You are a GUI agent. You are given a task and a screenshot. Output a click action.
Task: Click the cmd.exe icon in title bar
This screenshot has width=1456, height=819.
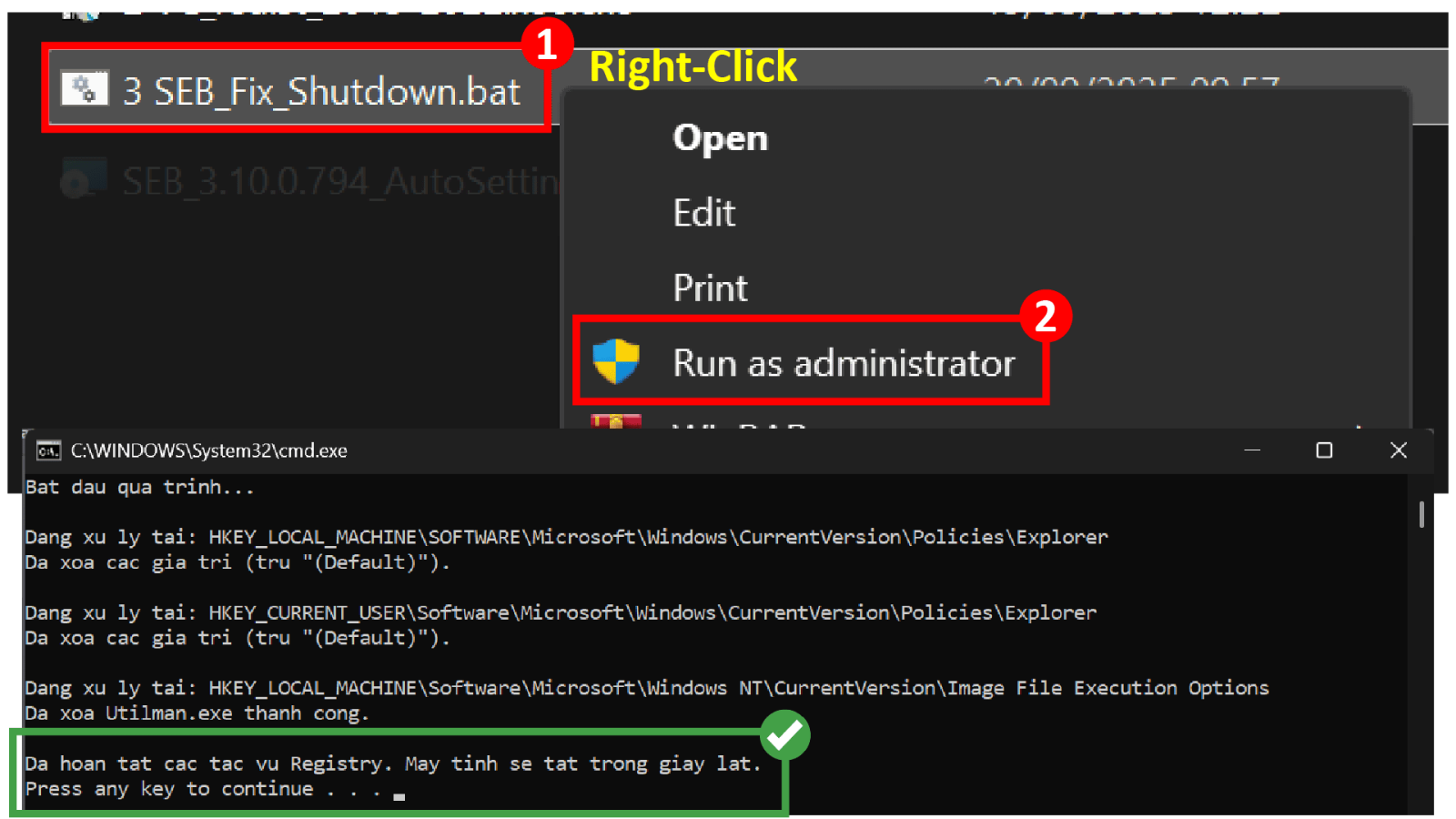(x=48, y=450)
